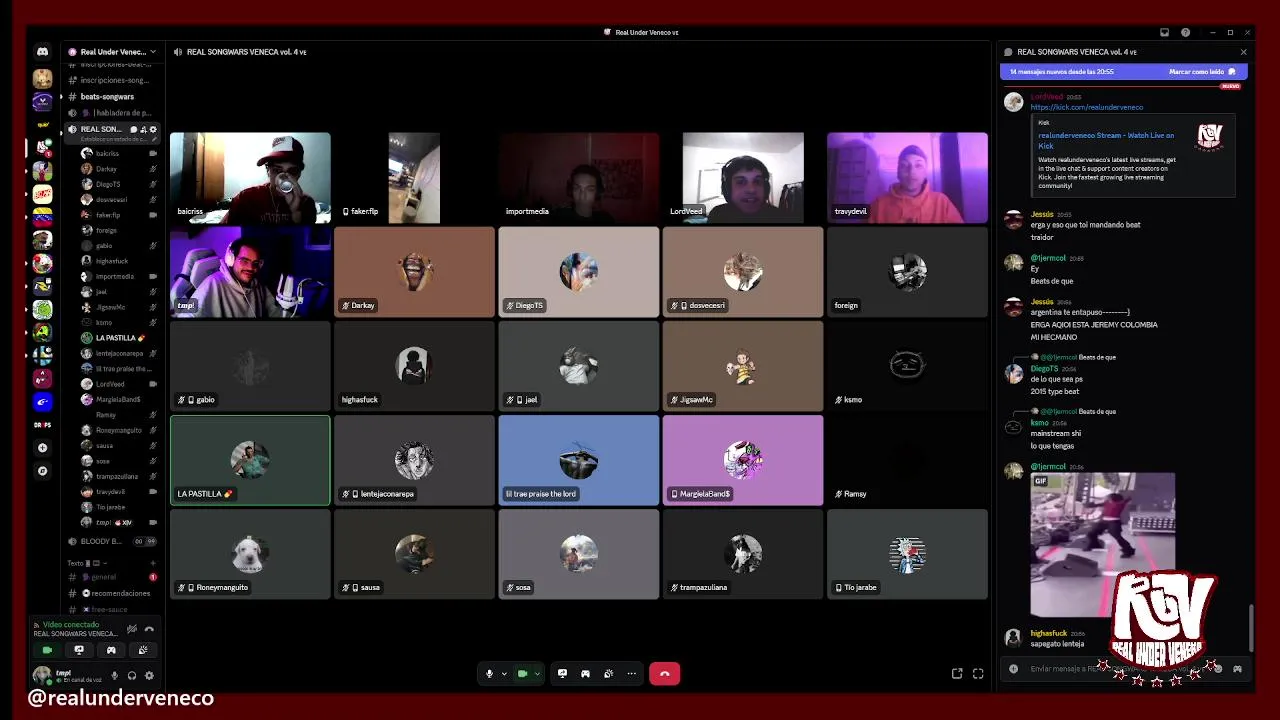Disconnect from voice in Video conectado panel
This screenshot has height=720, width=1280.
[x=149, y=629]
